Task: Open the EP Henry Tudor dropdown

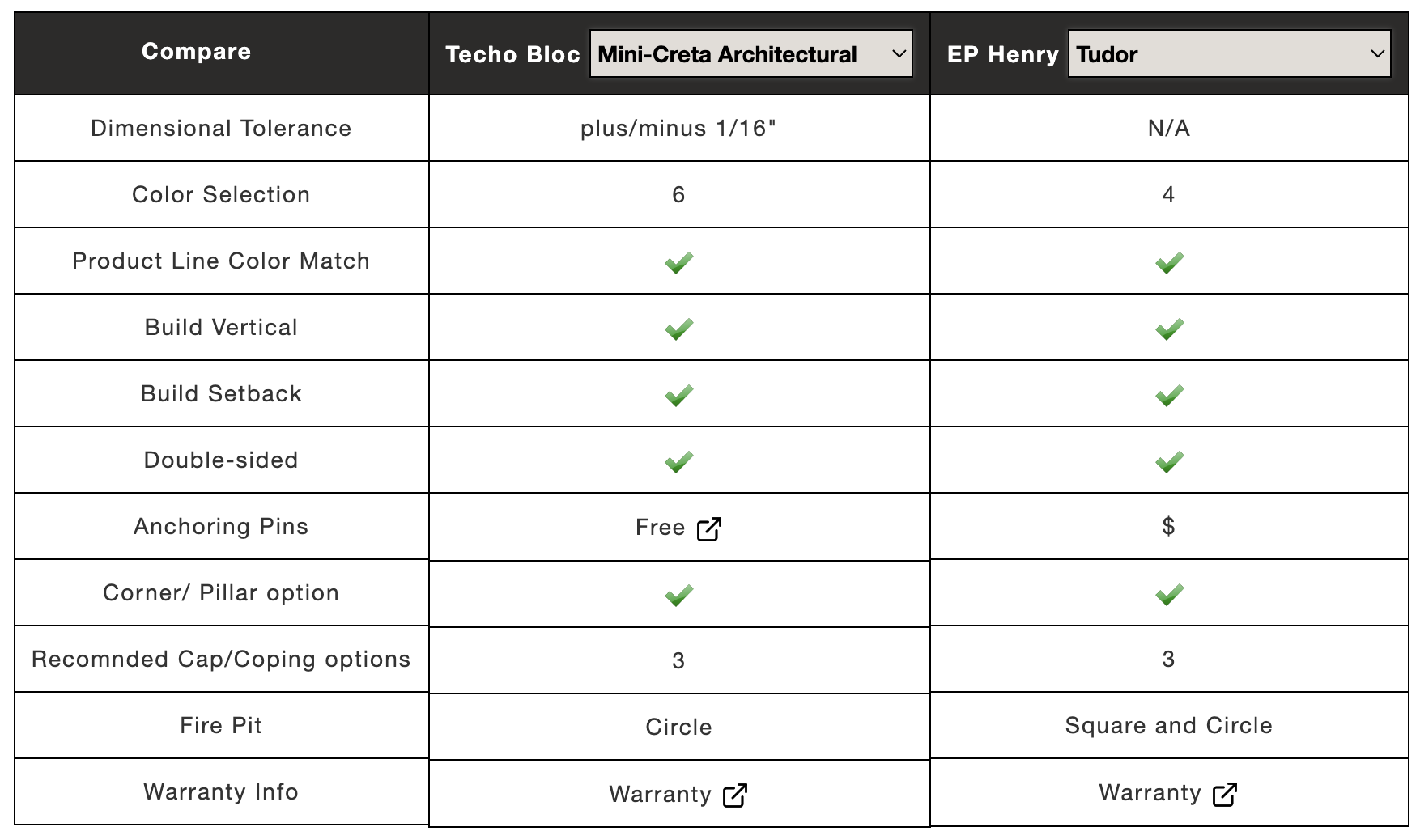Action: click(x=1229, y=54)
